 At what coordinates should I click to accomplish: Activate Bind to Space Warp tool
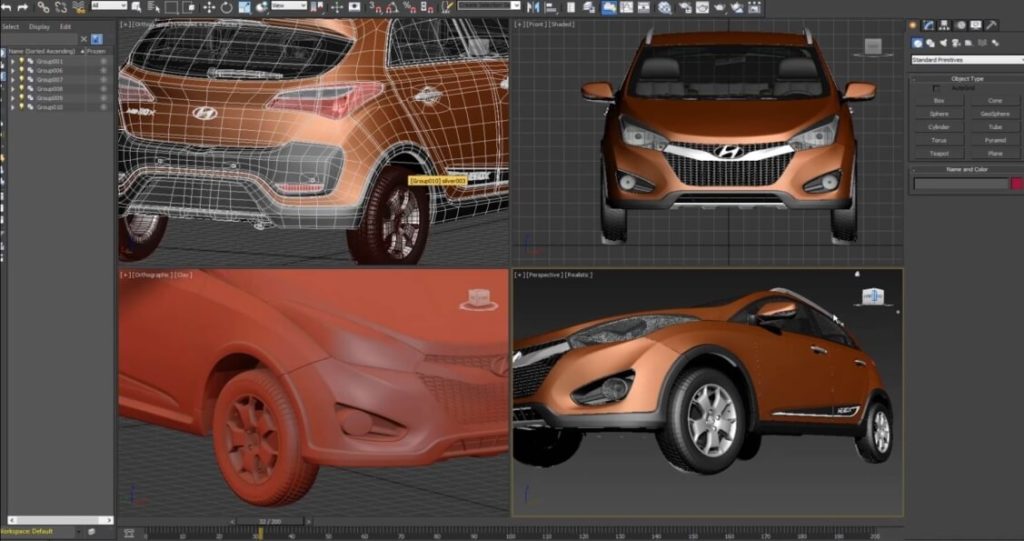pos(79,7)
